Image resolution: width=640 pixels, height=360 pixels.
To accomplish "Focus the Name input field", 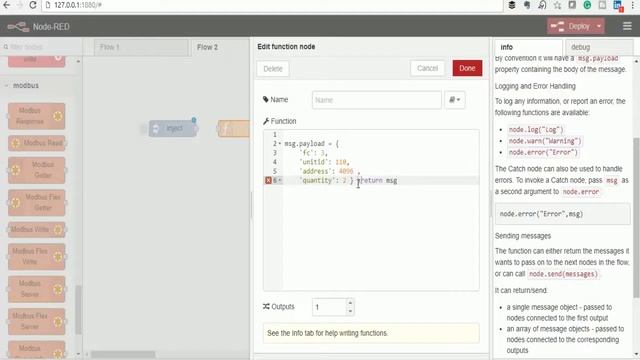I will [x=376, y=100].
